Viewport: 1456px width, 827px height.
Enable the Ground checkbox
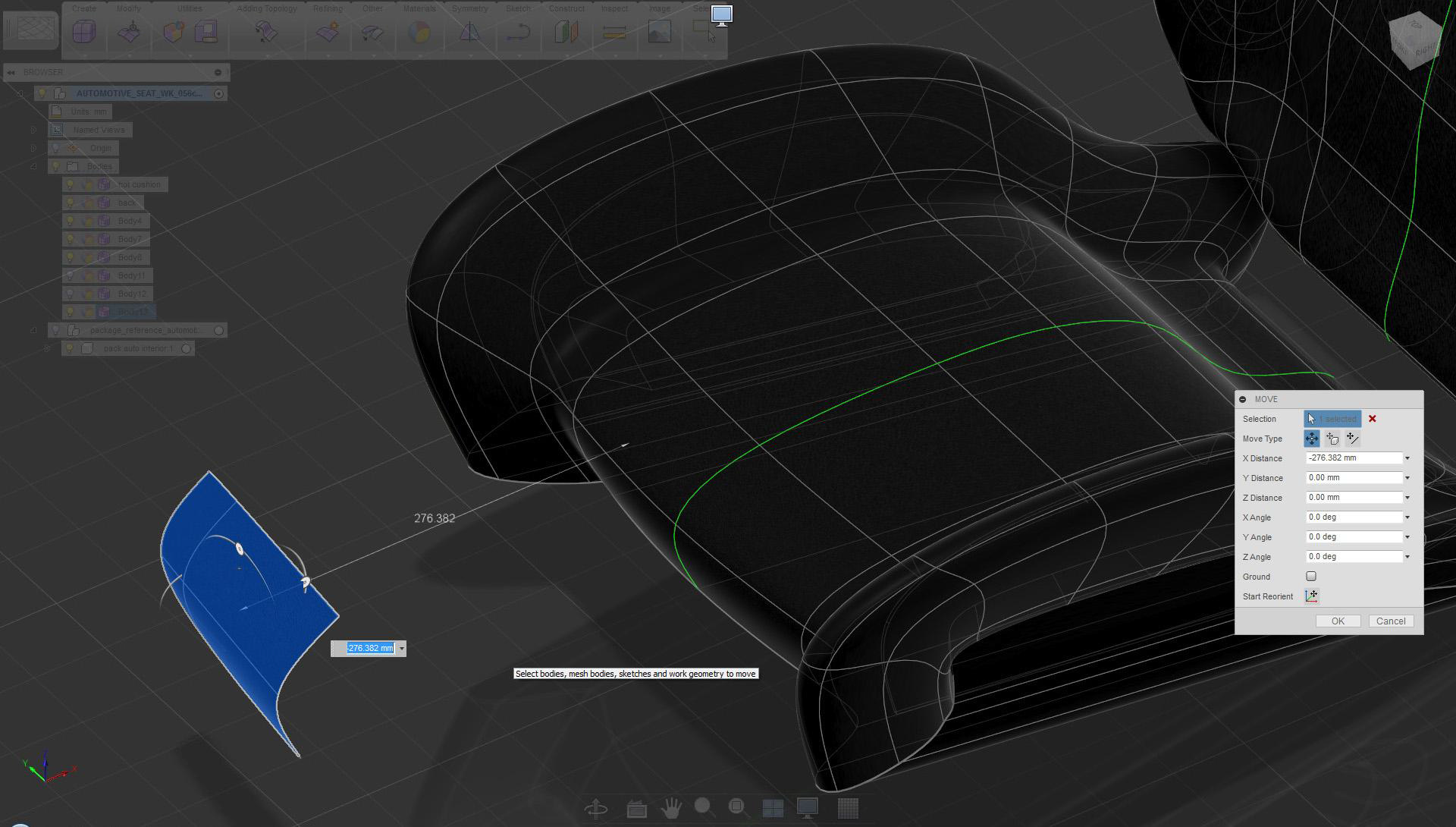[x=1311, y=577]
